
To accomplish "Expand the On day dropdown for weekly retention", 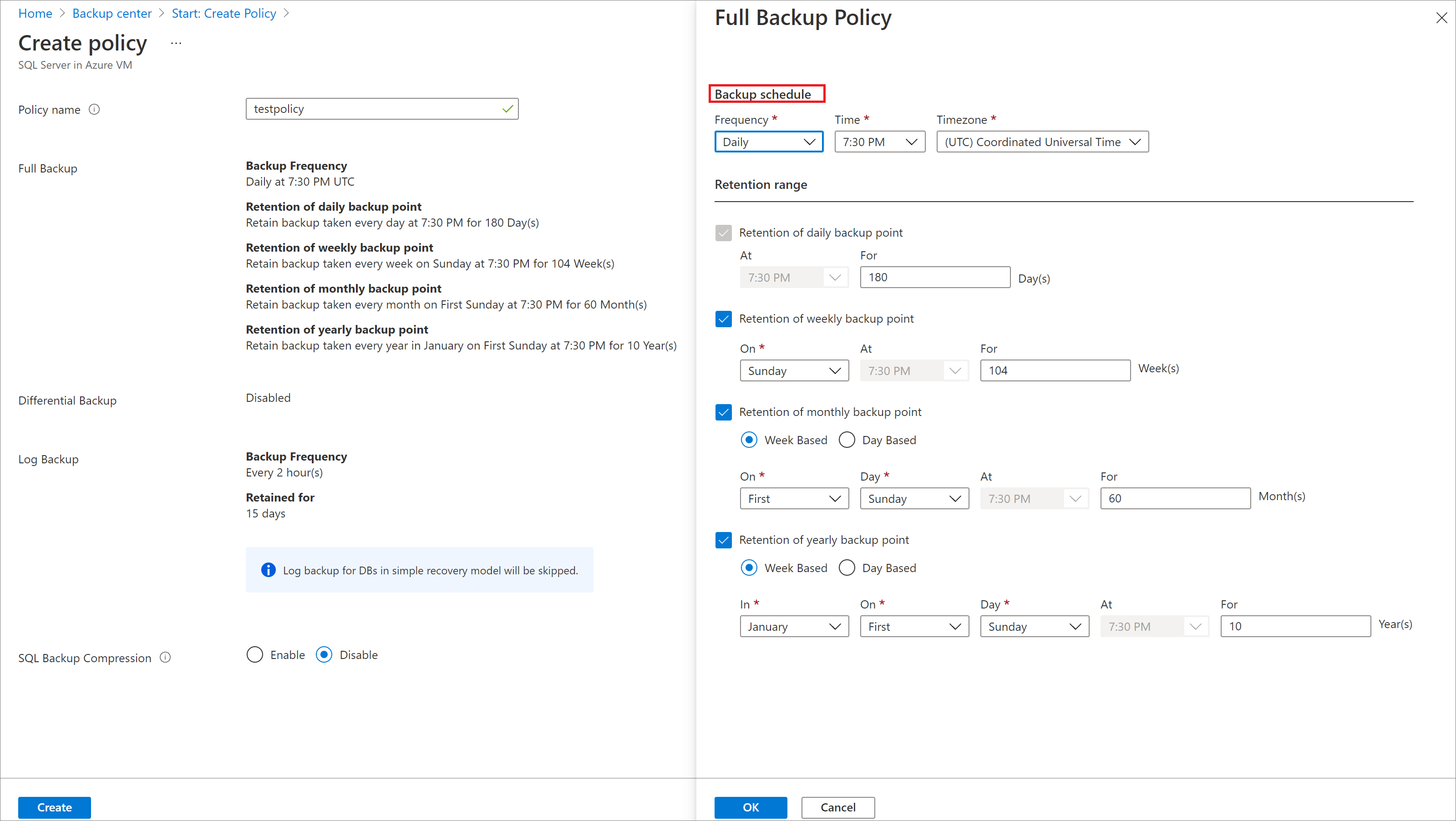I will (792, 369).
